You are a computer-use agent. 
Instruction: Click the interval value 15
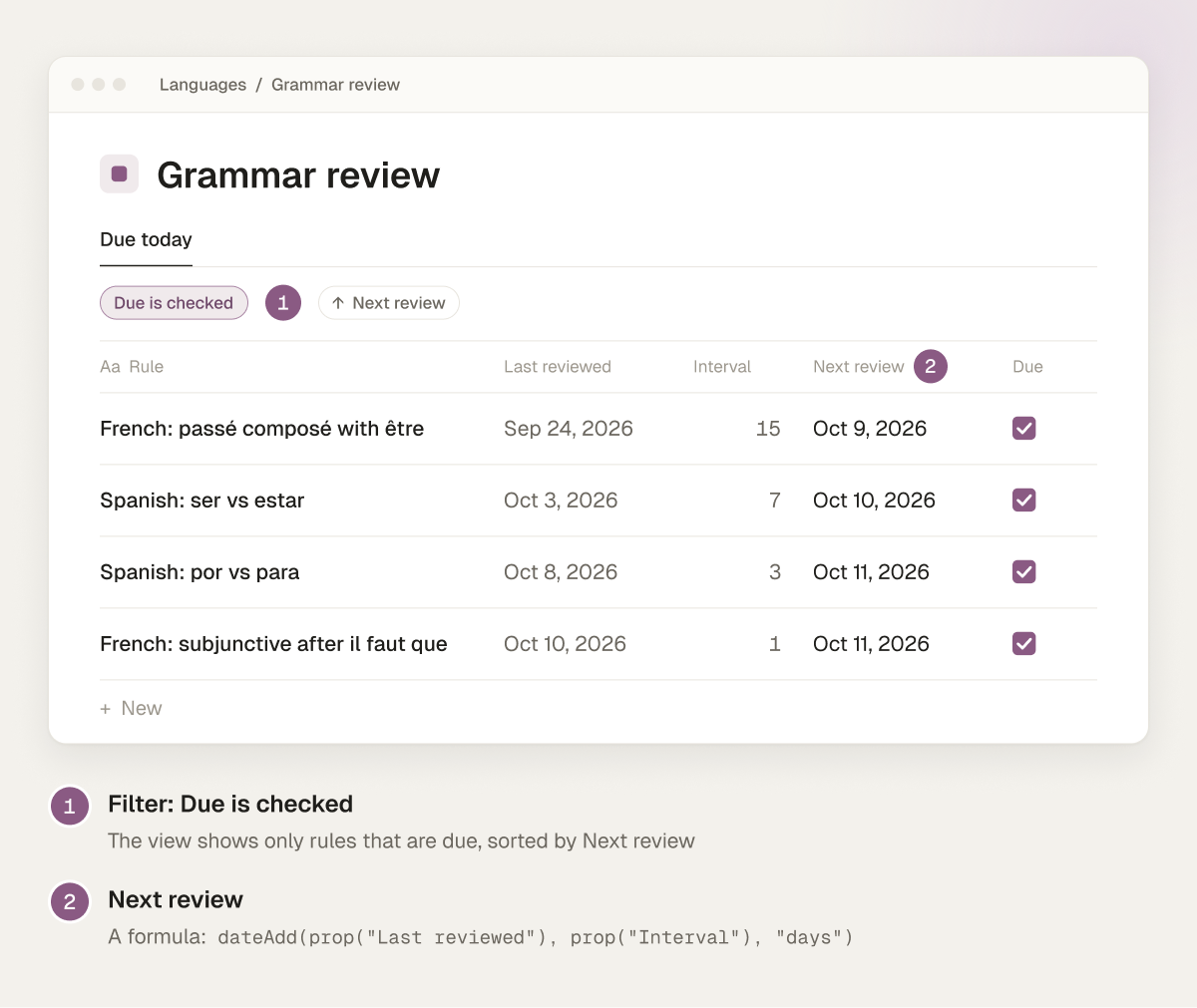(x=768, y=429)
